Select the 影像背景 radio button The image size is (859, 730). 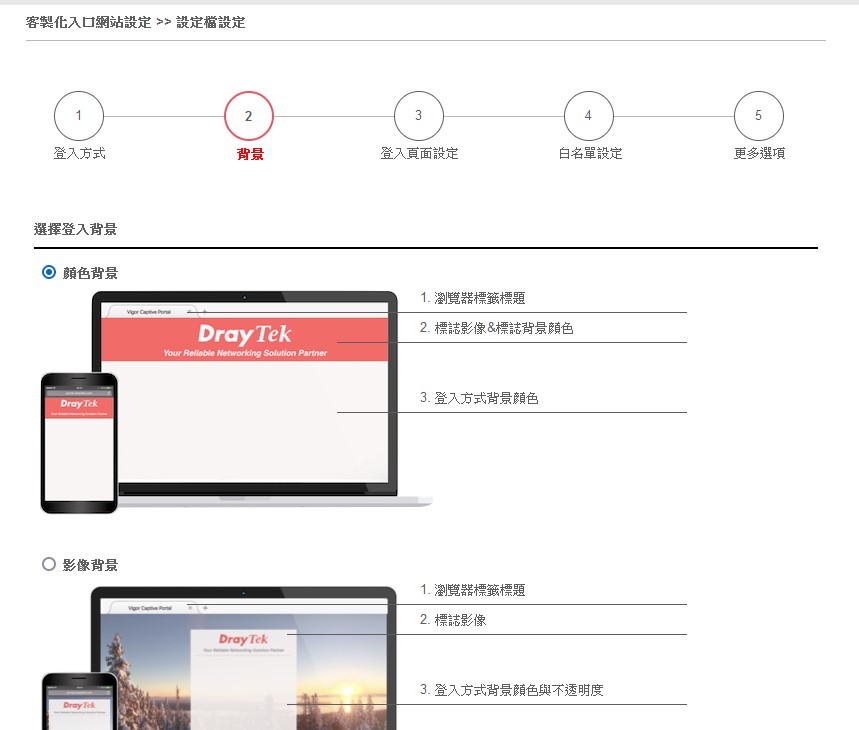[49, 565]
